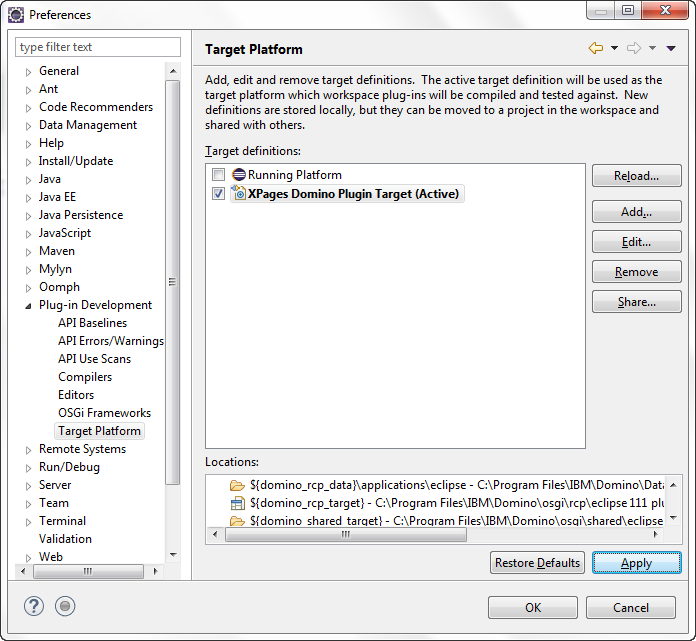The width and height of the screenshot is (696, 641).
Task: Open the back history dropdown arrow
Action: [x=614, y=48]
